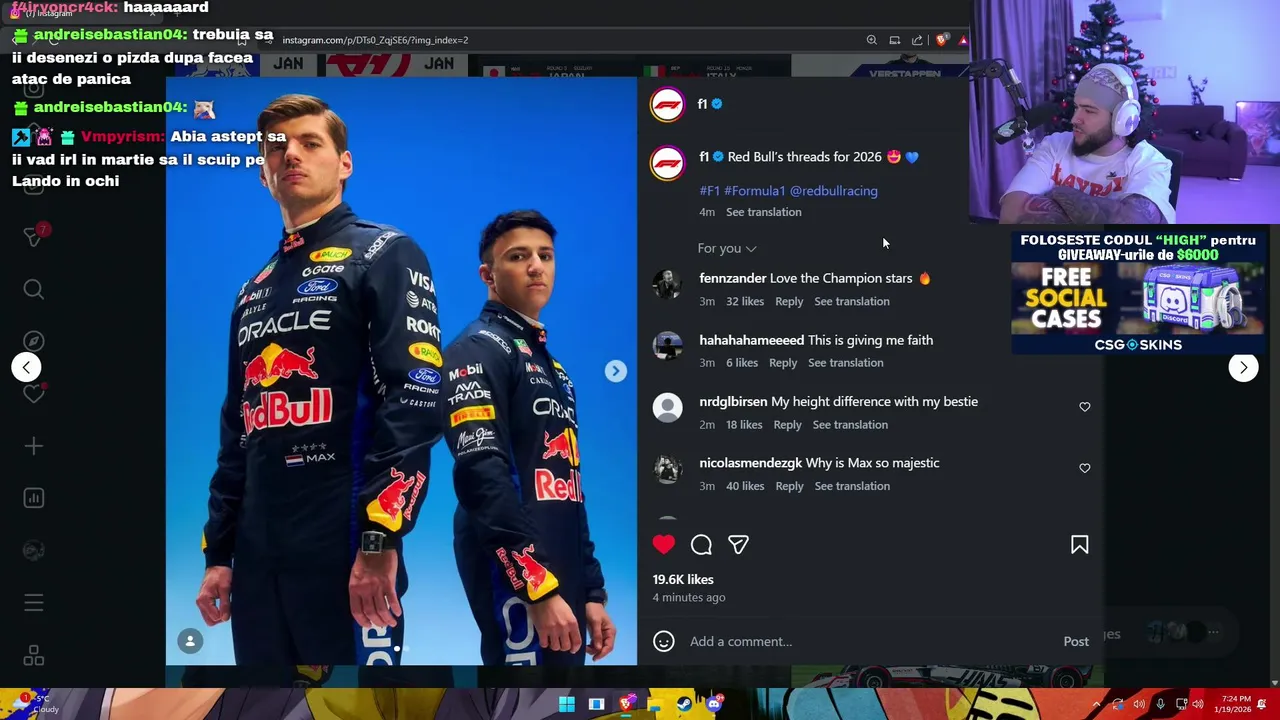Image resolution: width=1280 pixels, height=720 pixels.
Task: Save the post with bookmark icon
Action: [1080, 544]
